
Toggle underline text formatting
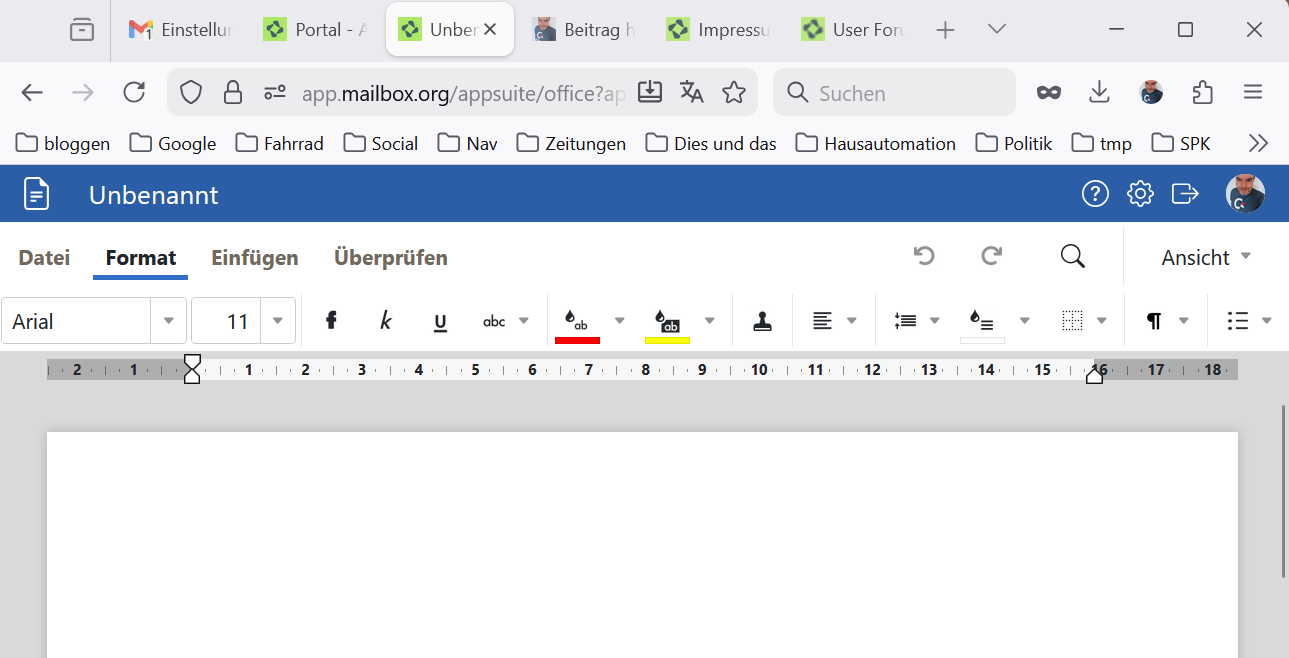440,321
